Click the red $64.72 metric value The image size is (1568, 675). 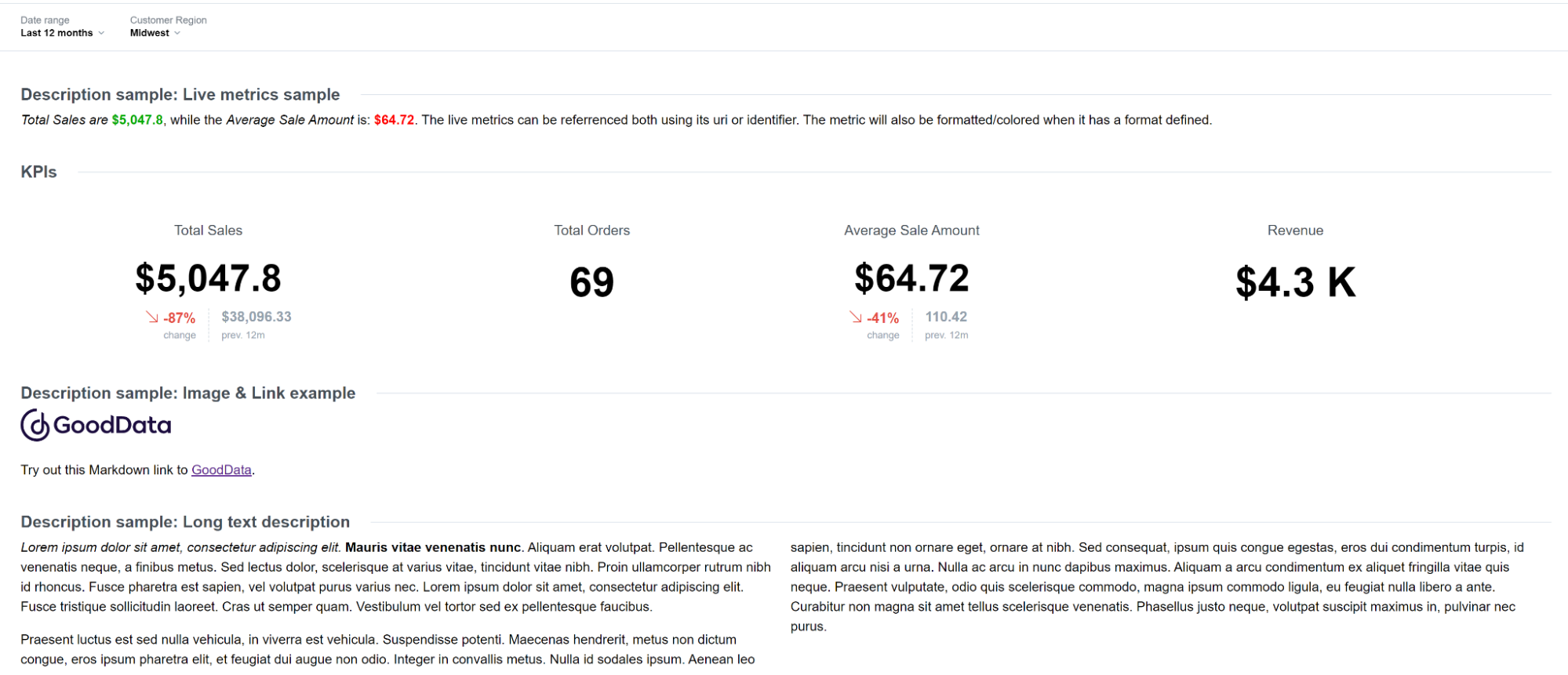pyautogui.click(x=395, y=119)
